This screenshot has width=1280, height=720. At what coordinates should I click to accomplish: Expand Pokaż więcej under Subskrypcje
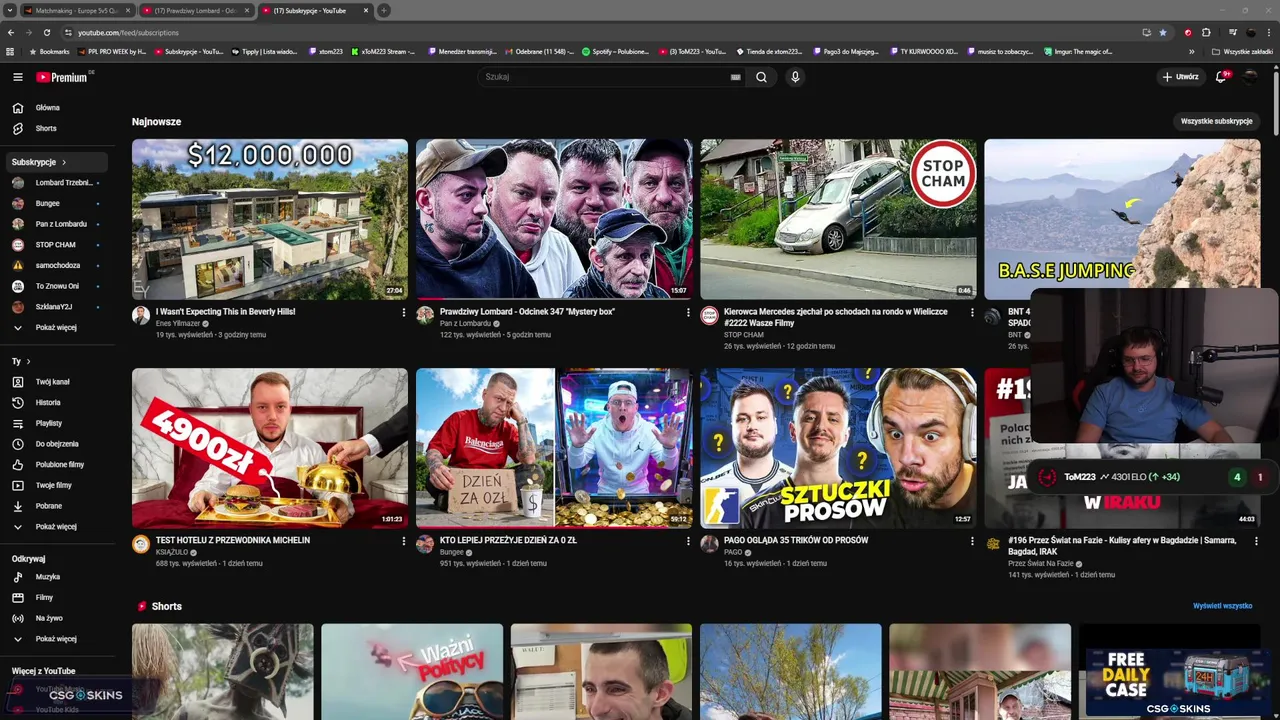[57, 328]
